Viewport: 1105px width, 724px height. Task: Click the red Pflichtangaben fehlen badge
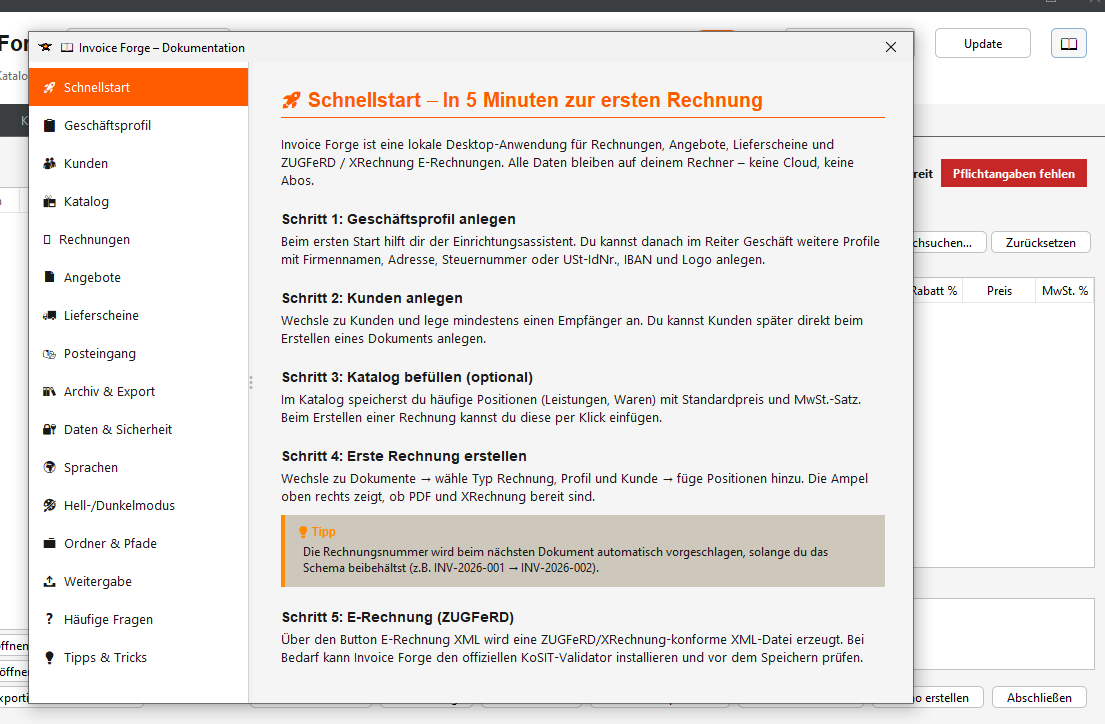[x=1013, y=173]
